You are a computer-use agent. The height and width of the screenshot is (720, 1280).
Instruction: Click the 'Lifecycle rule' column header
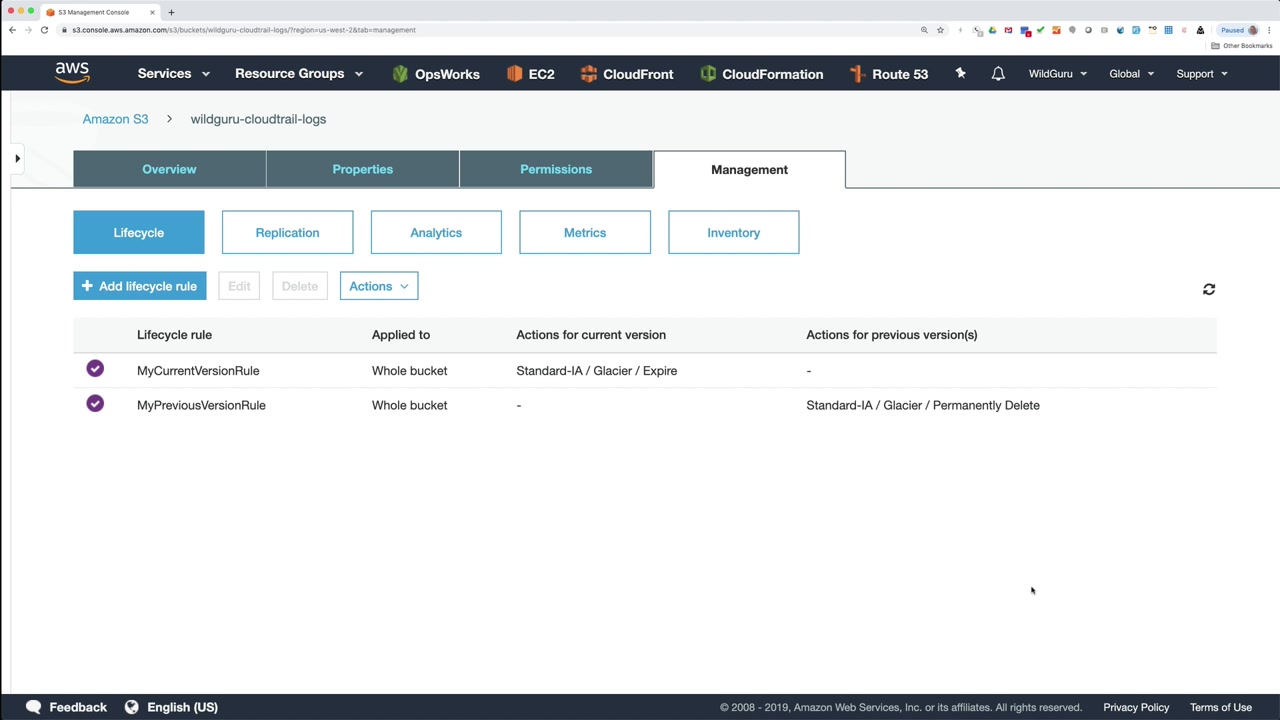[x=174, y=335]
